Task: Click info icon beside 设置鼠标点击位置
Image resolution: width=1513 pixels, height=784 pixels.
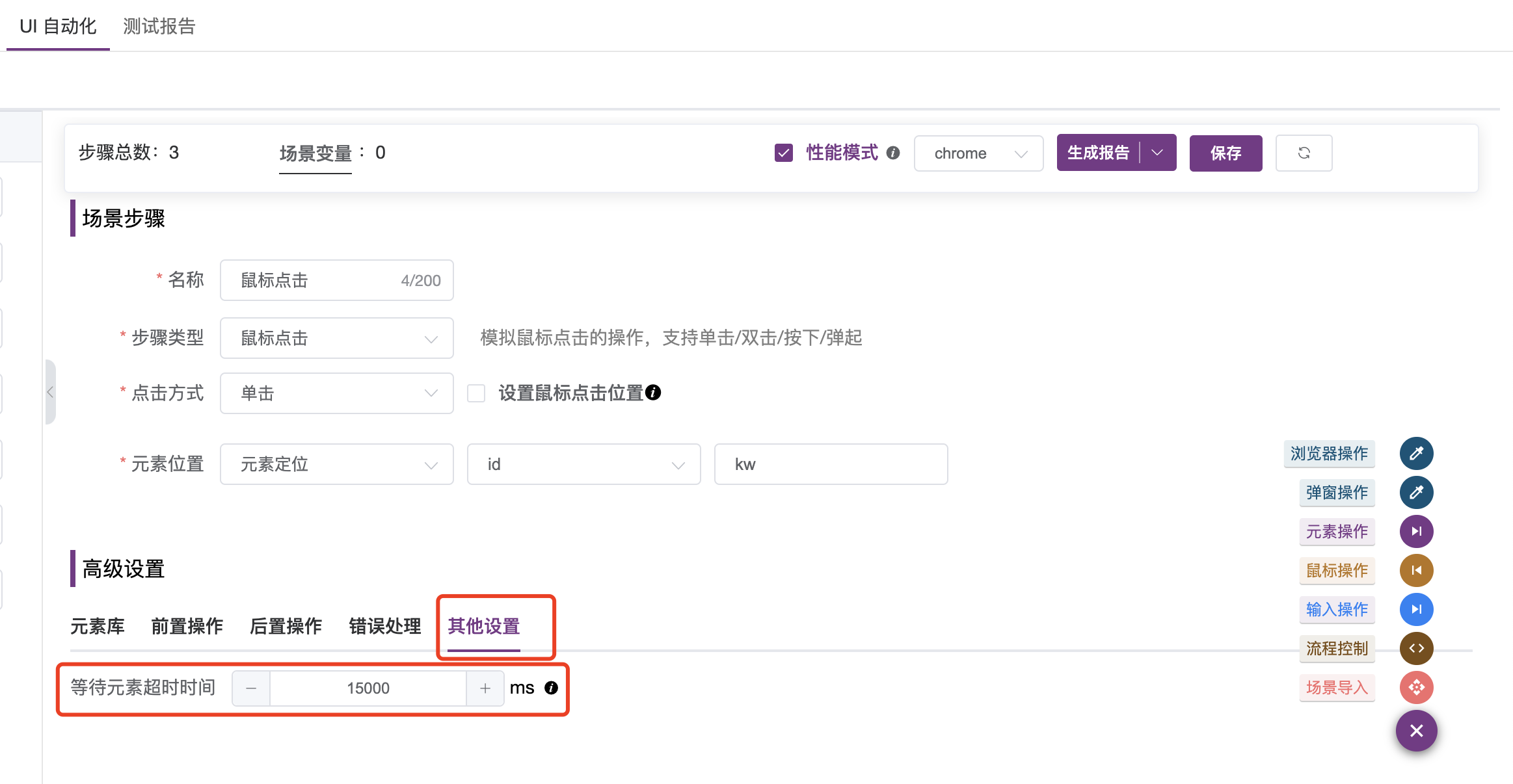Action: (x=653, y=393)
